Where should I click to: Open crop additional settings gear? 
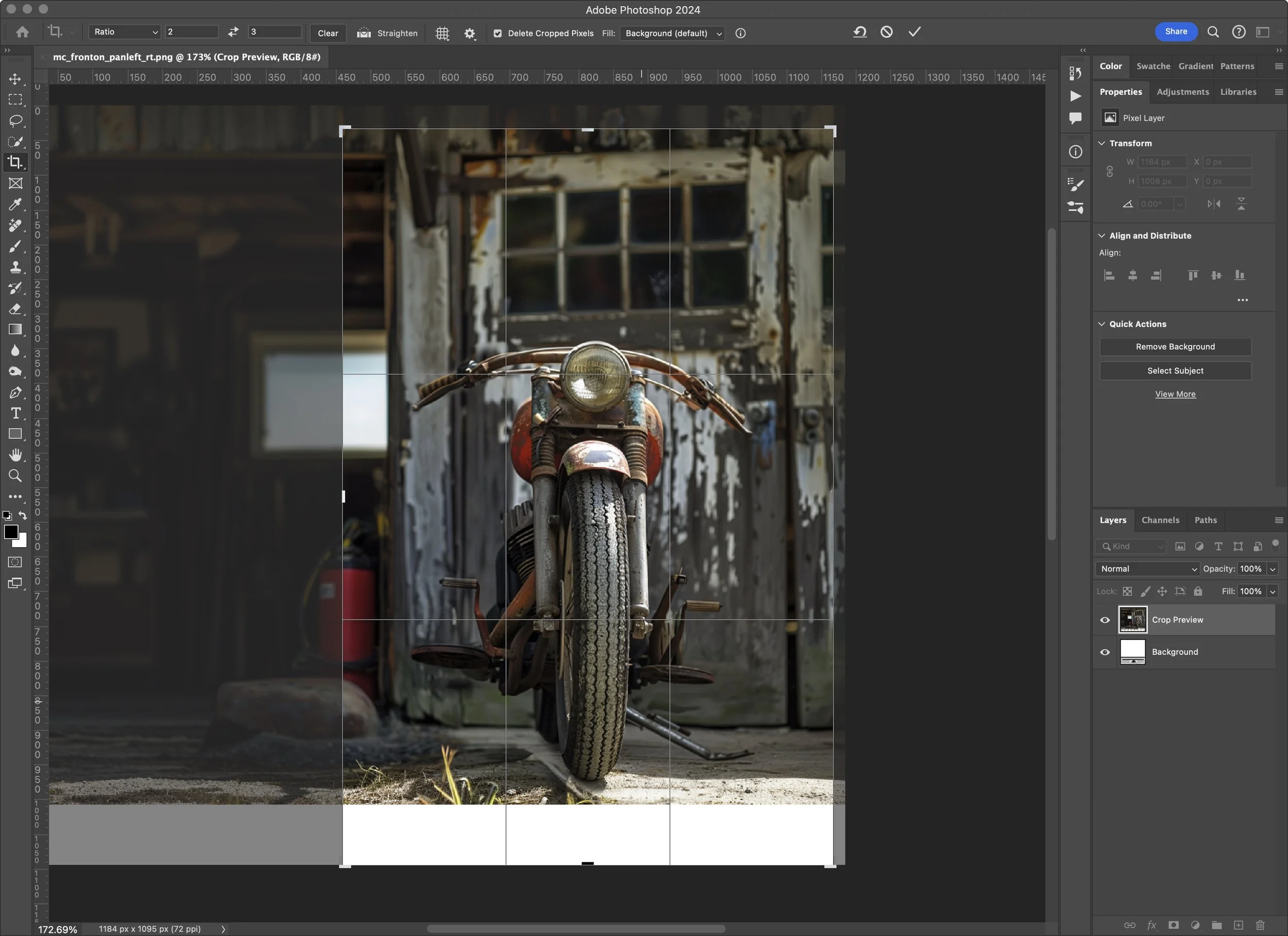pyautogui.click(x=470, y=33)
